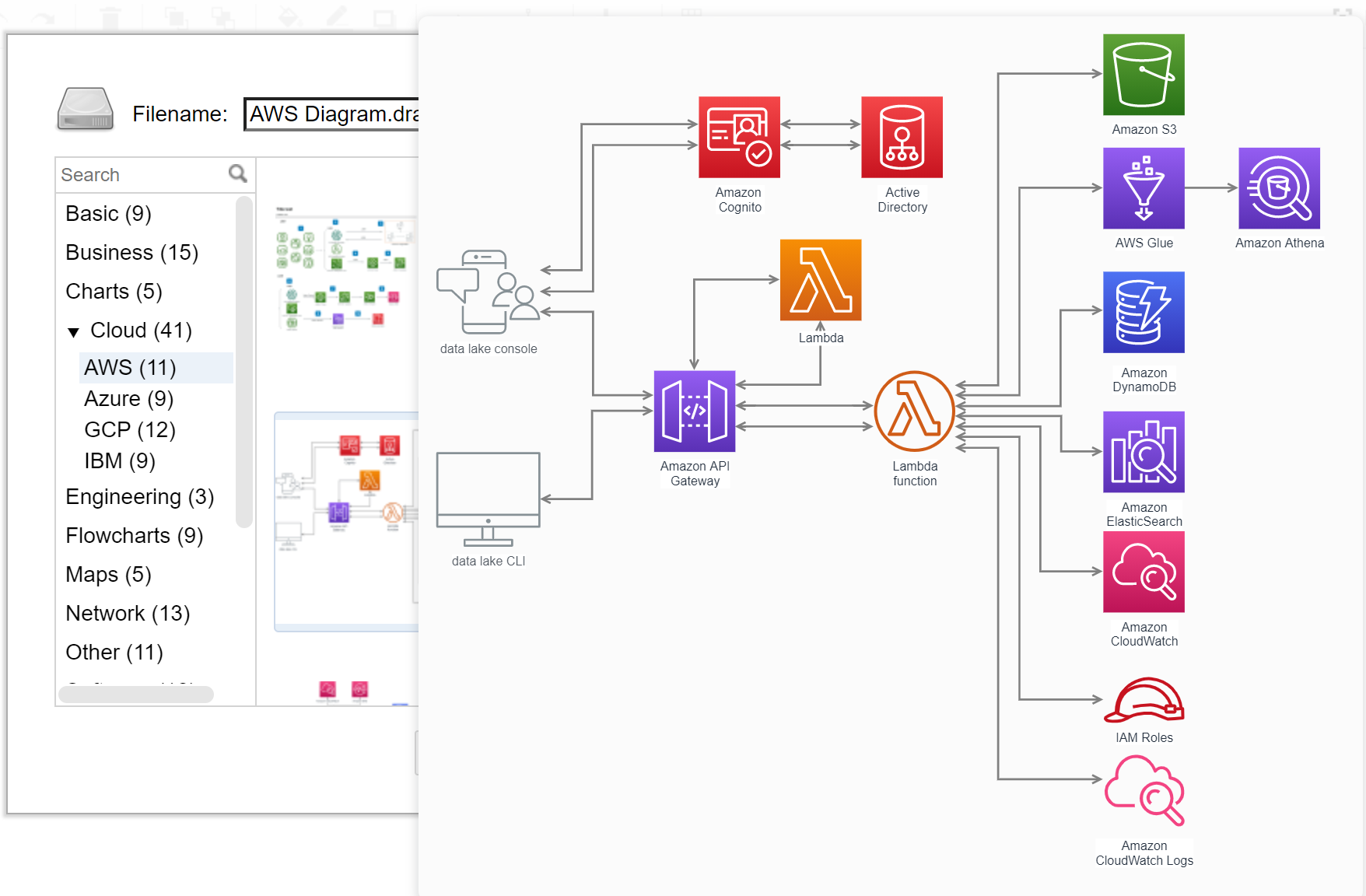Viewport: 1366px width, 896px height.
Task: Select the Amazon DynamoDB database icon
Action: [x=1144, y=312]
